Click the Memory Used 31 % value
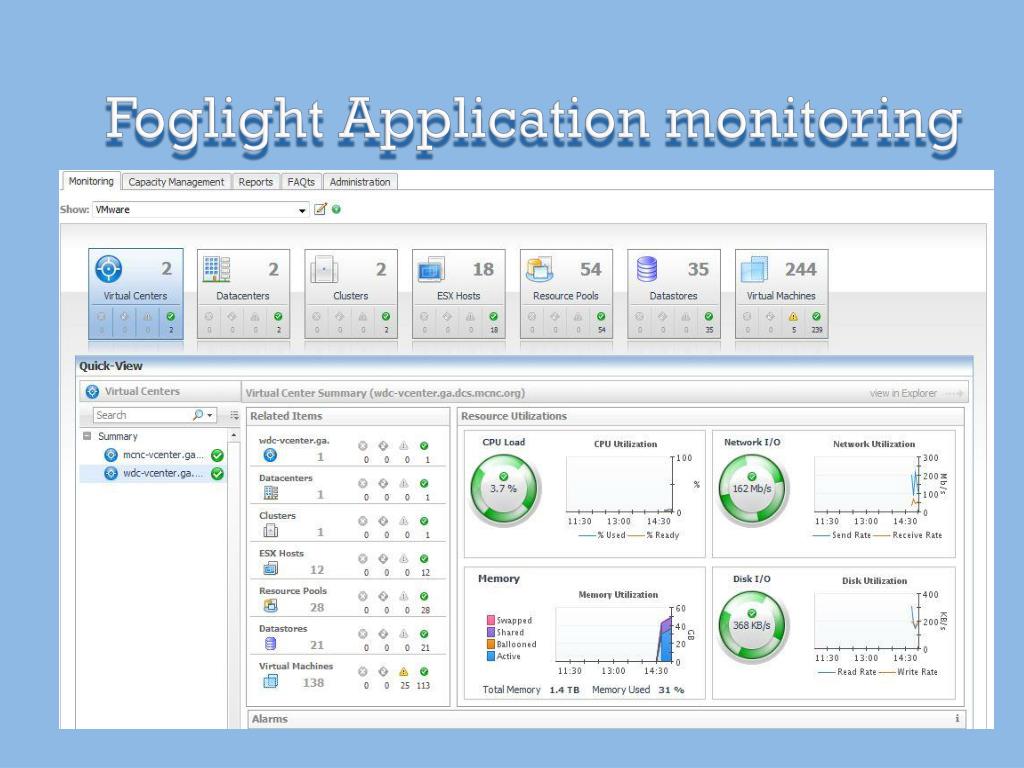 671,690
